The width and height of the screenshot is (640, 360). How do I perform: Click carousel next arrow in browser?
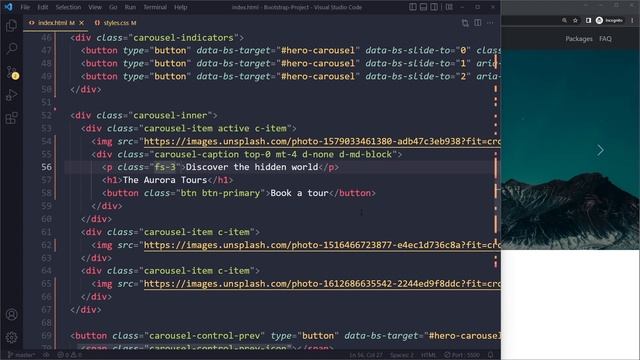600,150
